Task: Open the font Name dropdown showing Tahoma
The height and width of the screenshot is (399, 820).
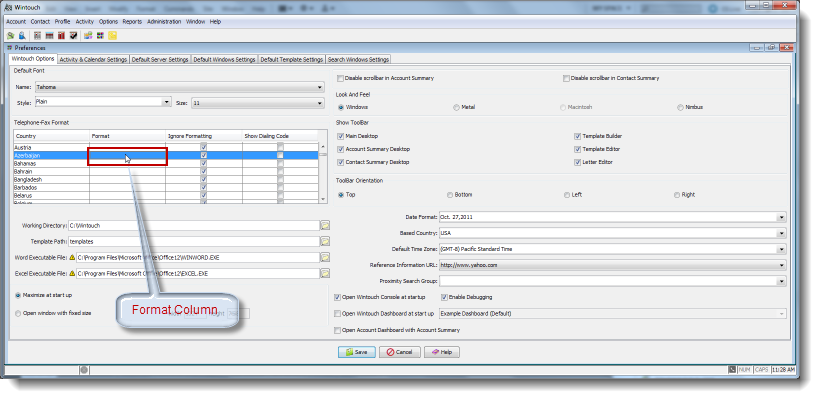Action: click(x=320, y=87)
